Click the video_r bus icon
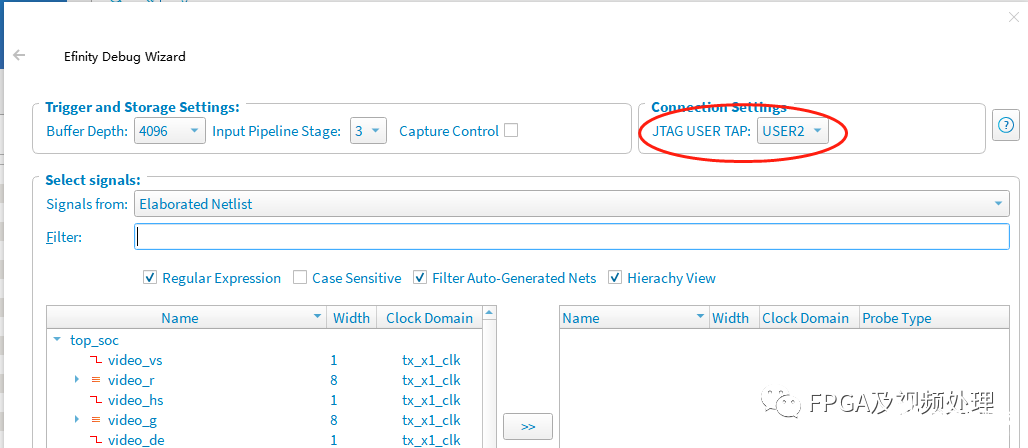The height and width of the screenshot is (448, 1028). (95, 380)
